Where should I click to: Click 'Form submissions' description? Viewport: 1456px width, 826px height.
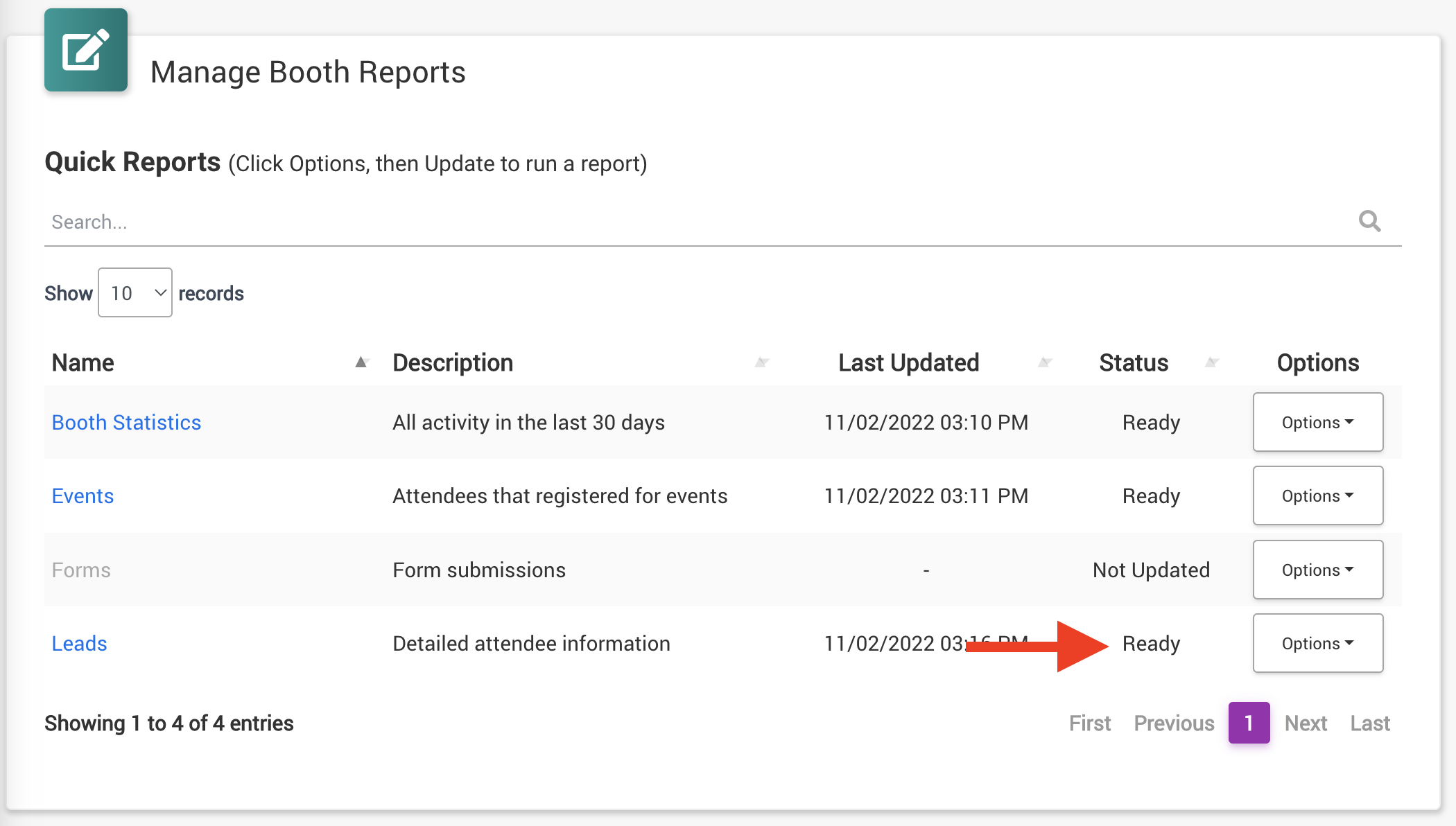pos(479,570)
